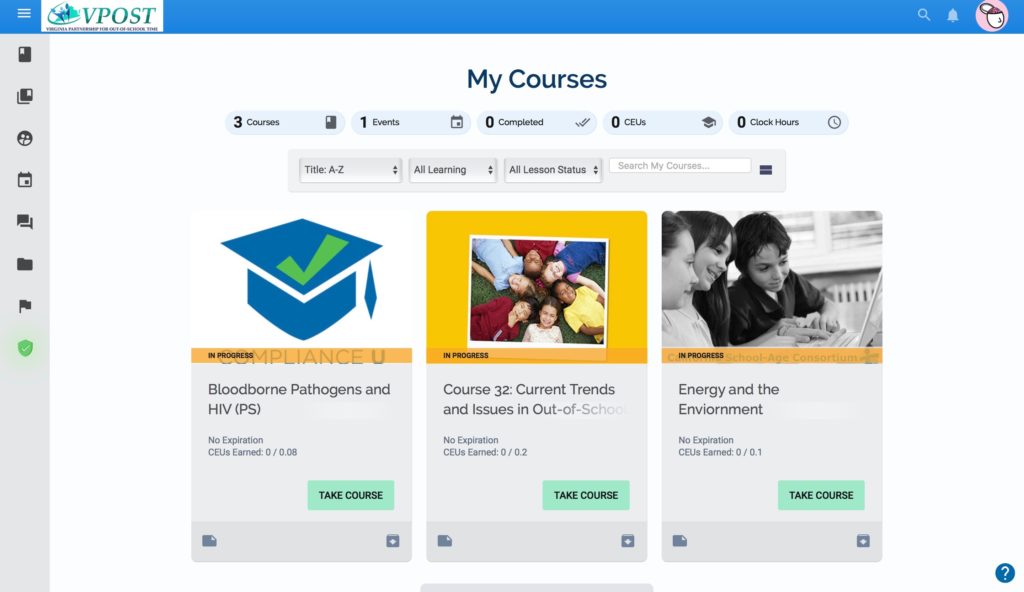Take the Energy and the Enviornment course

[x=821, y=495]
